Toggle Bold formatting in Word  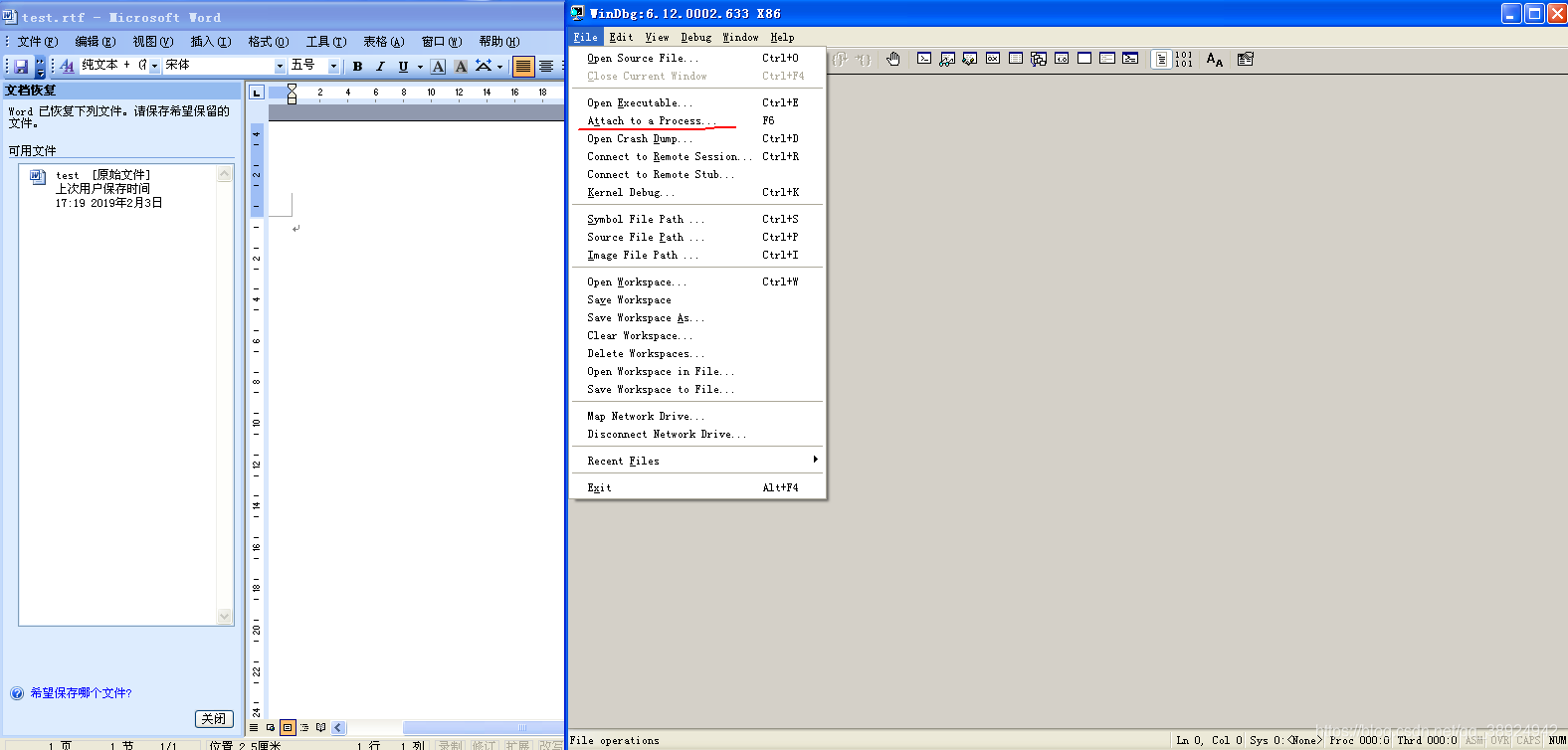[357, 67]
